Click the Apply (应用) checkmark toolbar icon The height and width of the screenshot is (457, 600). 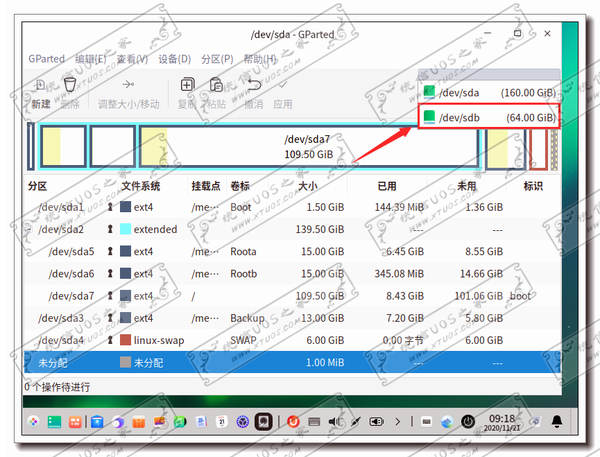[x=283, y=86]
